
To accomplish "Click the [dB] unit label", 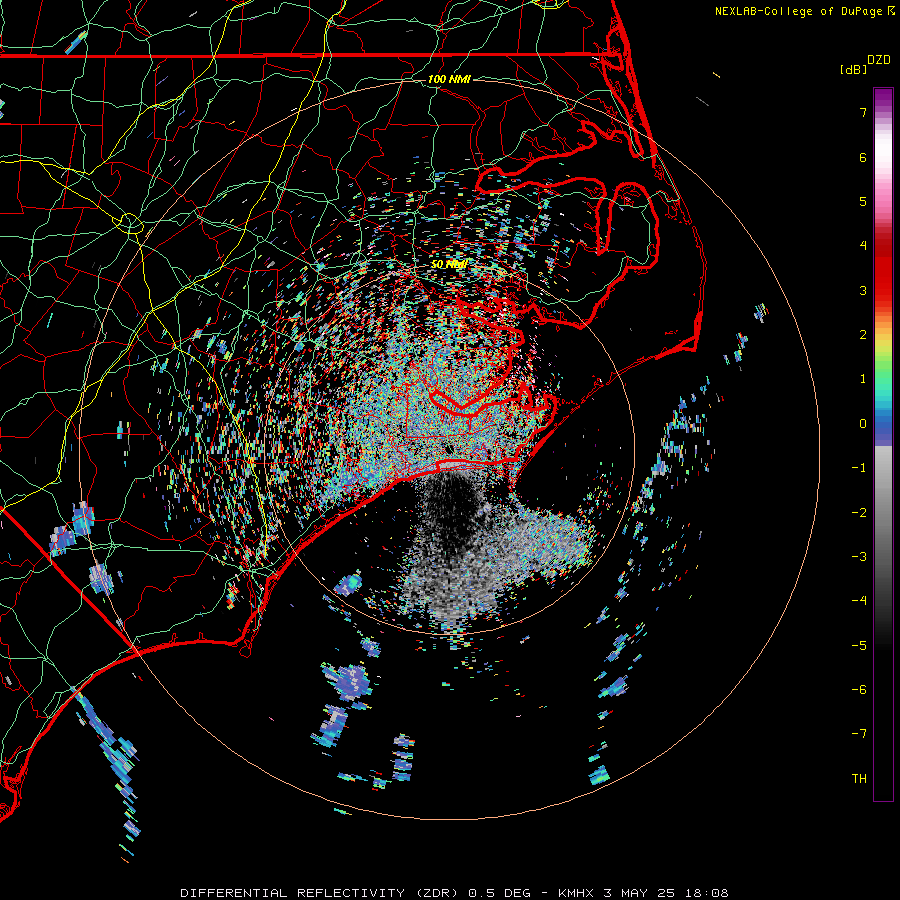I will point(853,69).
